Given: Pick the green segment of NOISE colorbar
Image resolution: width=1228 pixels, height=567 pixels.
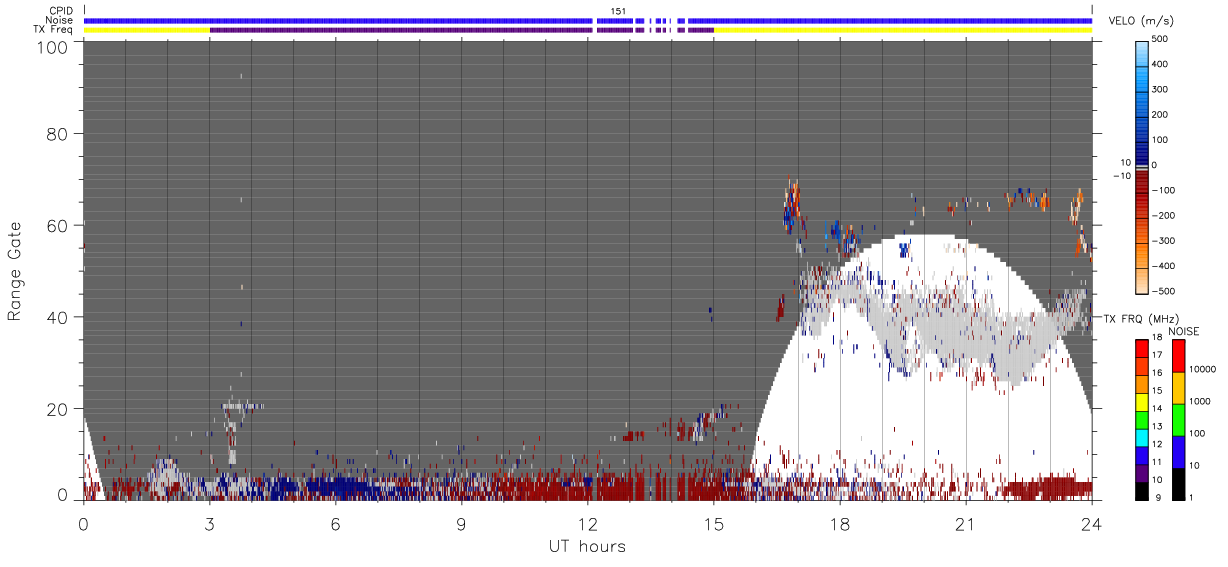Looking at the screenshot, I should (1178, 419).
